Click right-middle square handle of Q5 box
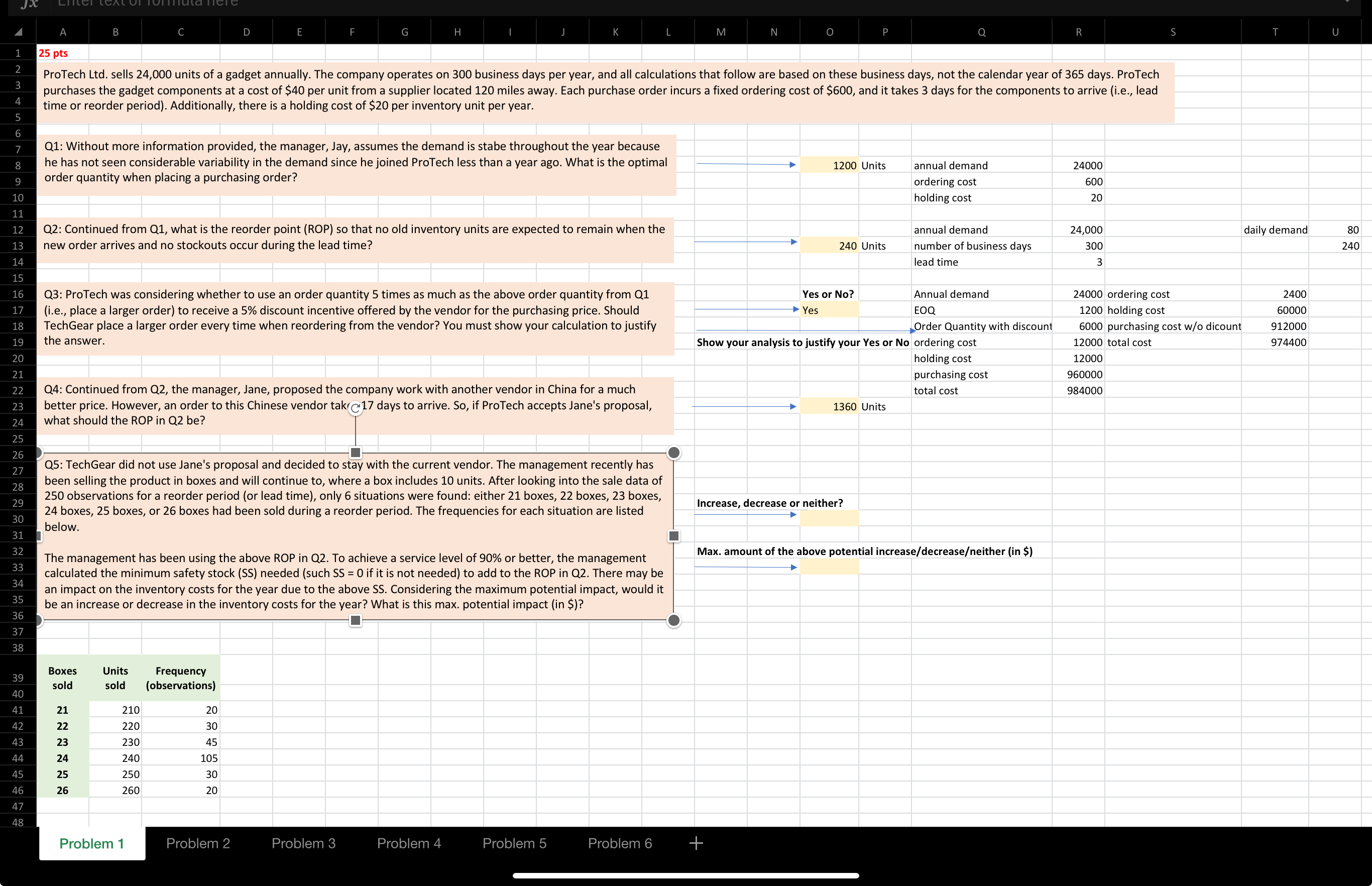Image resolution: width=1372 pixels, height=886 pixels. [673, 536]
